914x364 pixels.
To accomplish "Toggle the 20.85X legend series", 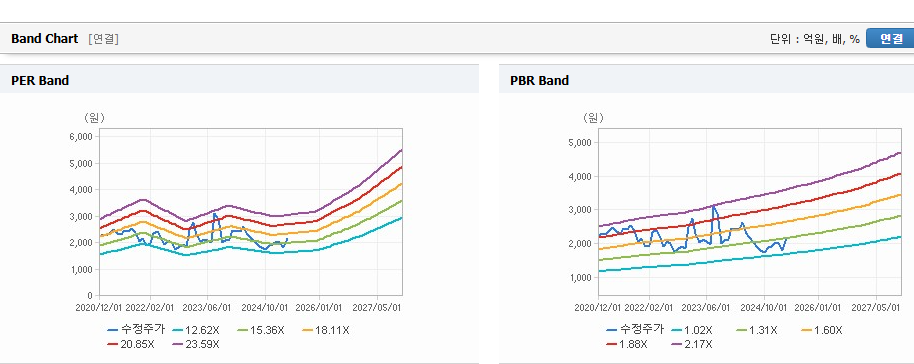I will (x=131, y=344).
